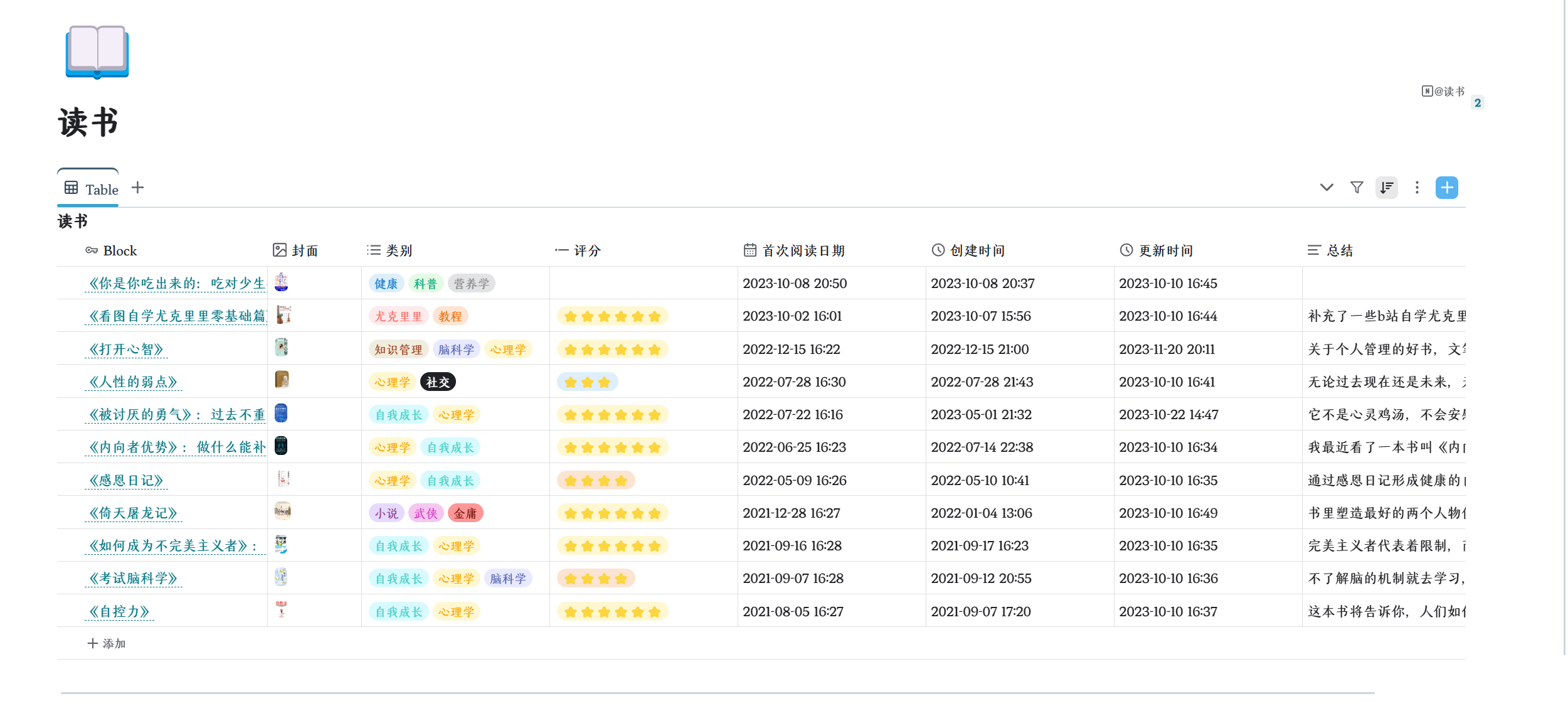Click the open book page icon
The height and width of the screenshot is (706, 1568).
click(x=97, y=51)
